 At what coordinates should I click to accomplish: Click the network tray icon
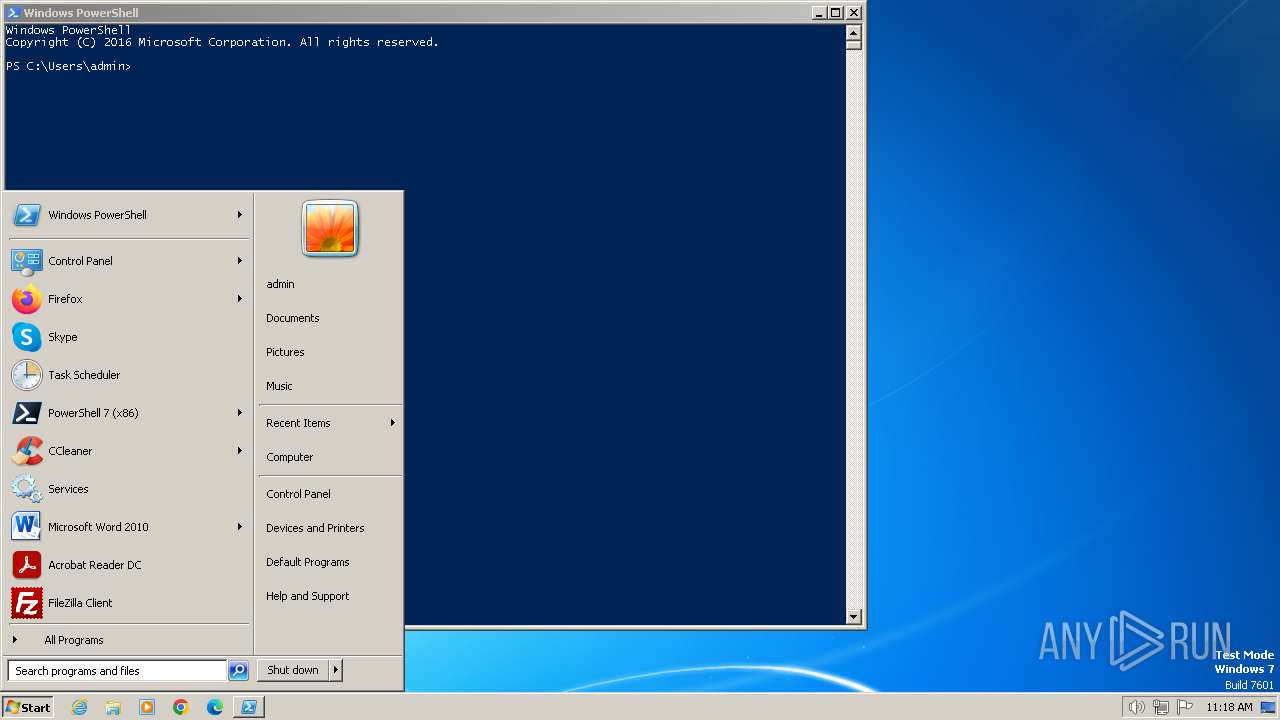point(1161,707)
